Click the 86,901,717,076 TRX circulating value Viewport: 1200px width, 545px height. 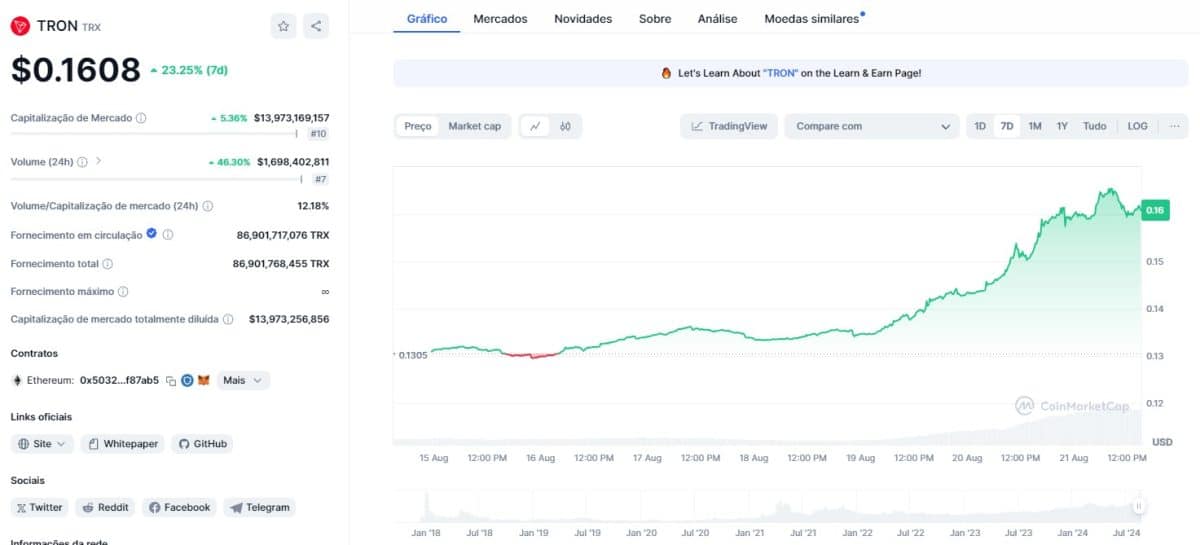[x=283, y=235]
